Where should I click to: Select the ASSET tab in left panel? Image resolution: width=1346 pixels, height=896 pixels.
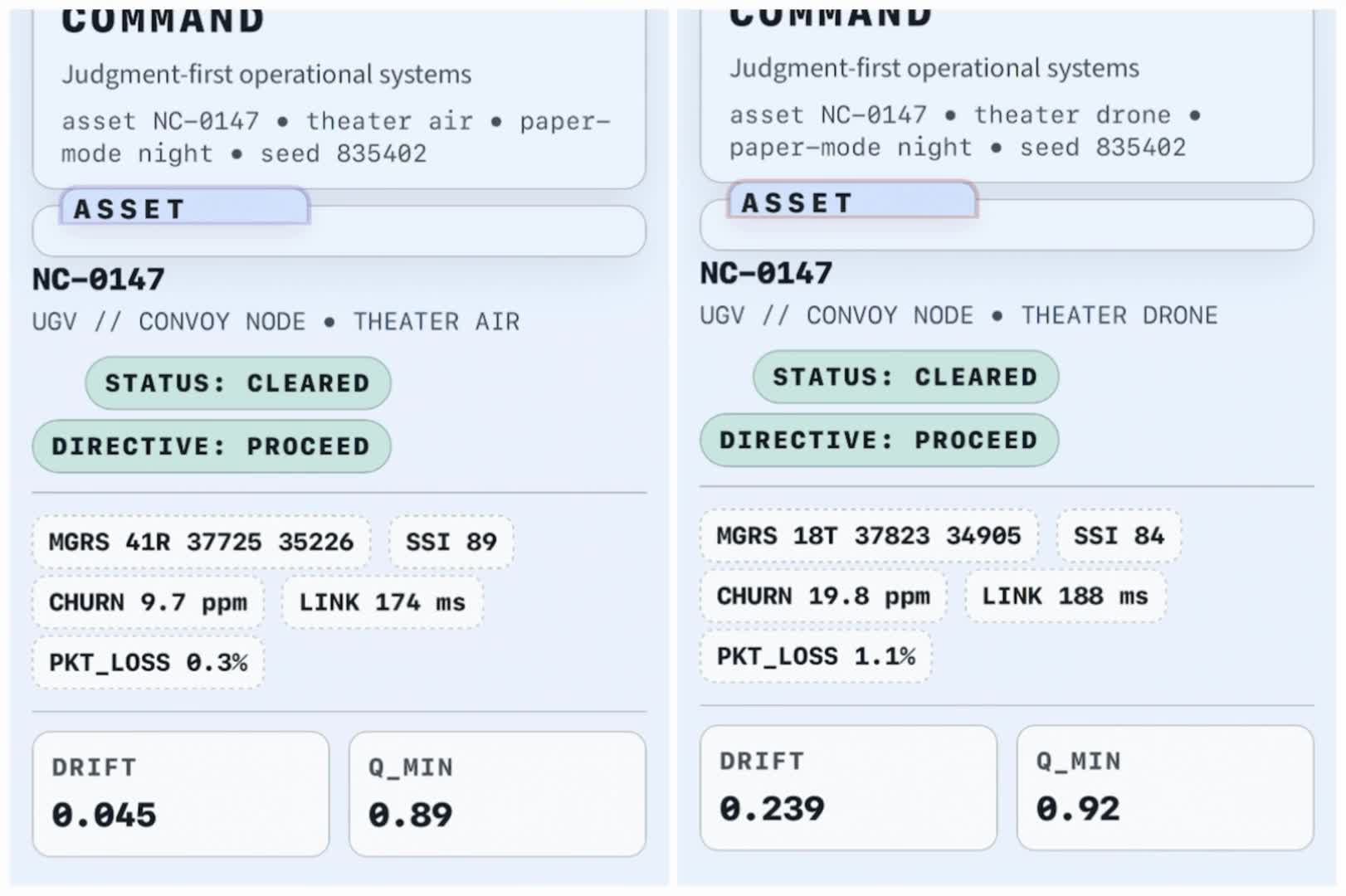pyautogui.click(x=184, y=207)
